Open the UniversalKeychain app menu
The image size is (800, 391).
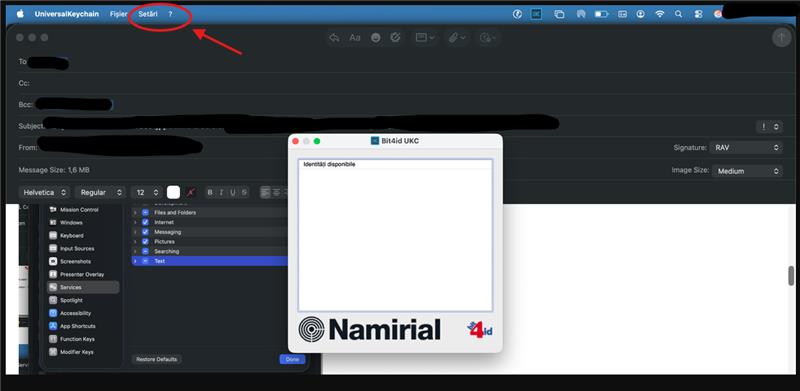(66, 14)
